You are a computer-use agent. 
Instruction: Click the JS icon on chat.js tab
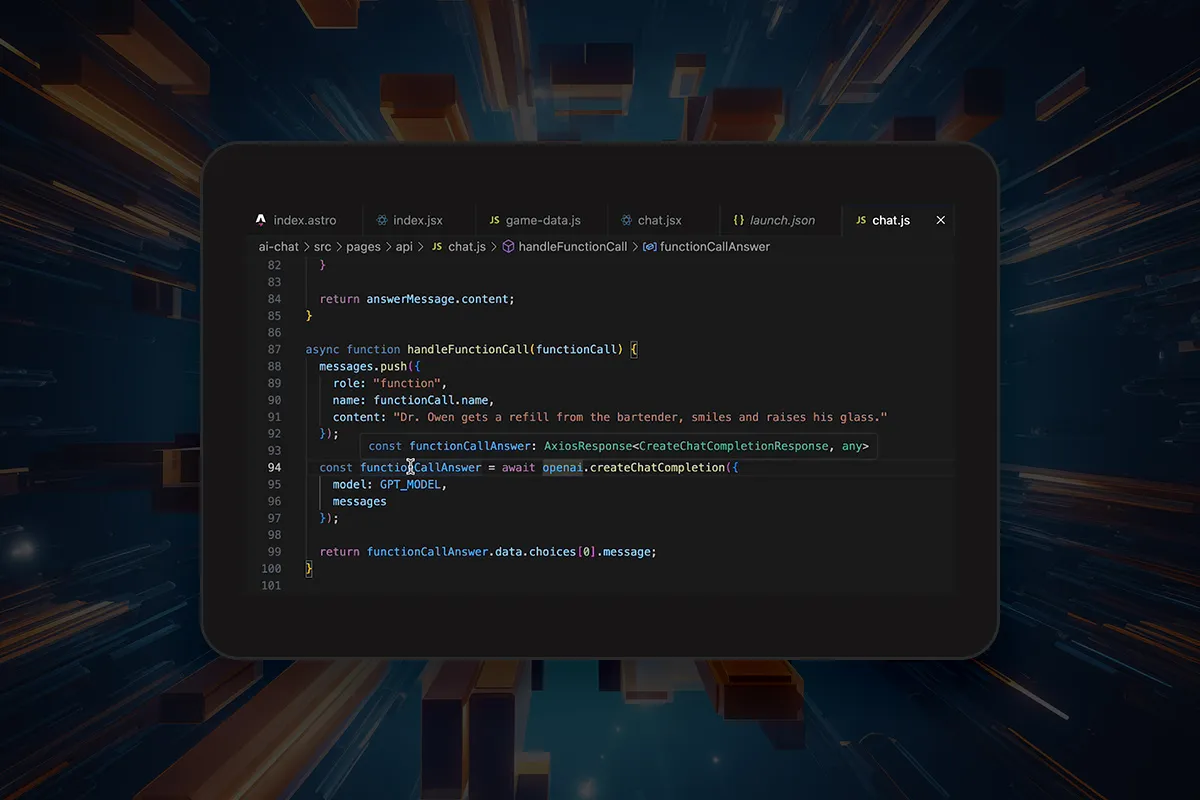point(860,220)
